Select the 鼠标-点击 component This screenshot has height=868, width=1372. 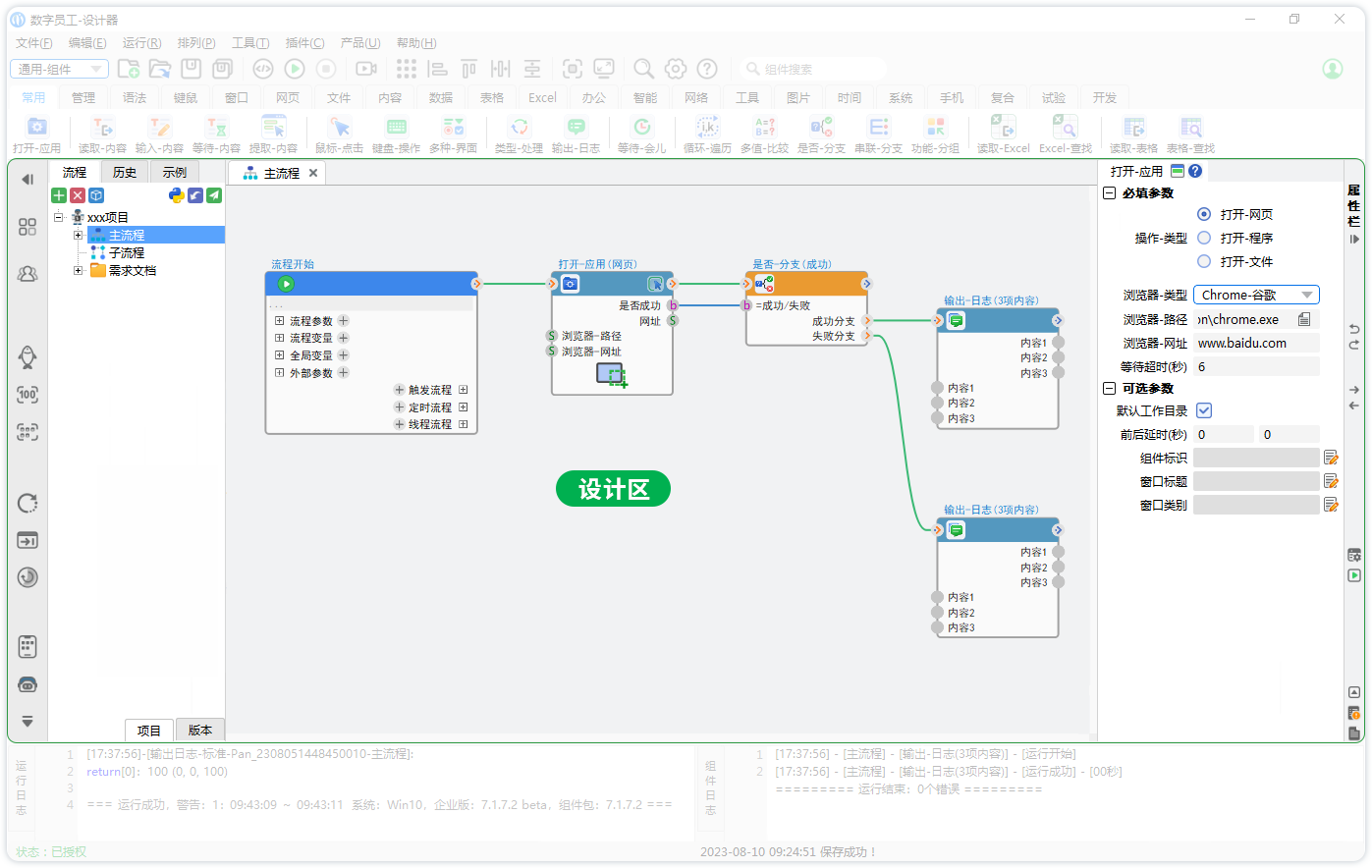click(x=340, y=134)
